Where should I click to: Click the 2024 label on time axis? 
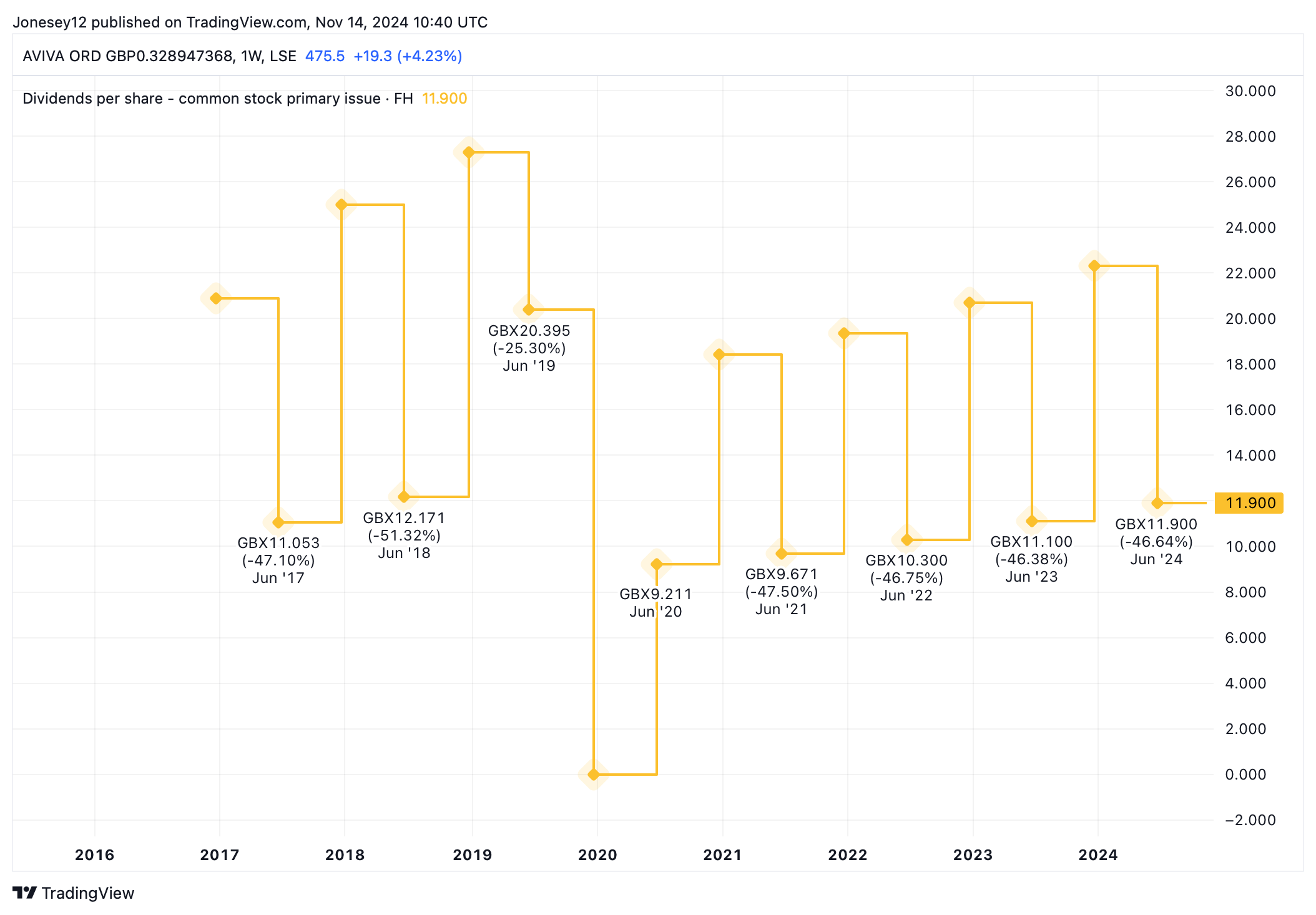(x=1097, y=855)
